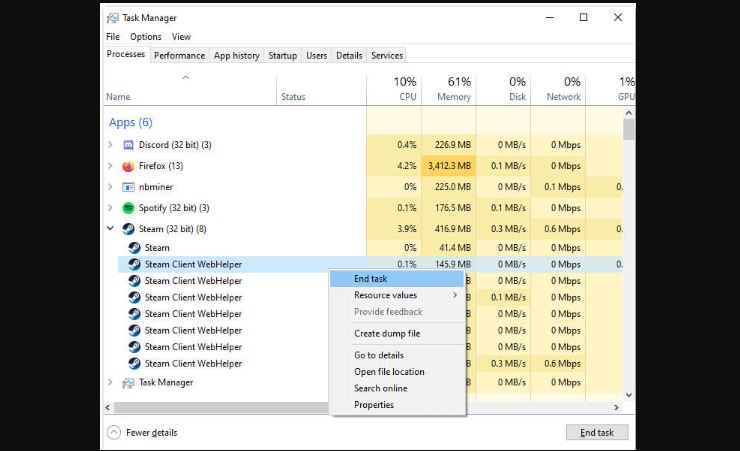Choose Open file location in context menu

(x=397, y=372)
